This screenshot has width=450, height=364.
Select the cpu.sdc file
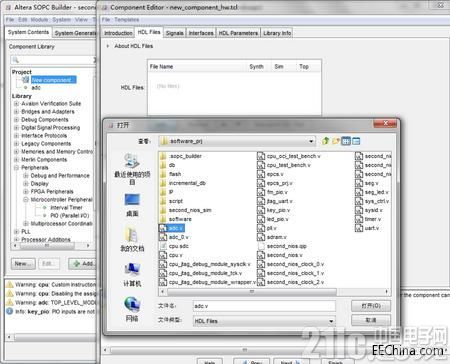click(x=174, y=246)
